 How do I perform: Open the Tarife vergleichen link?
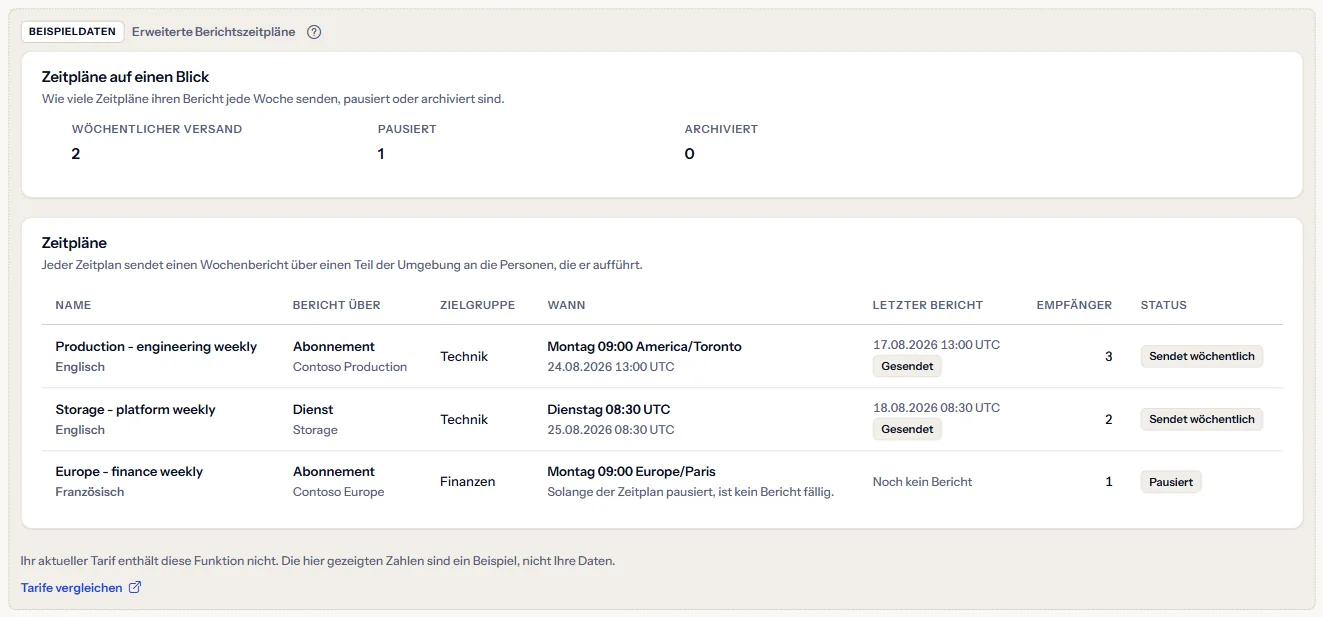click(x=81, y=588)
